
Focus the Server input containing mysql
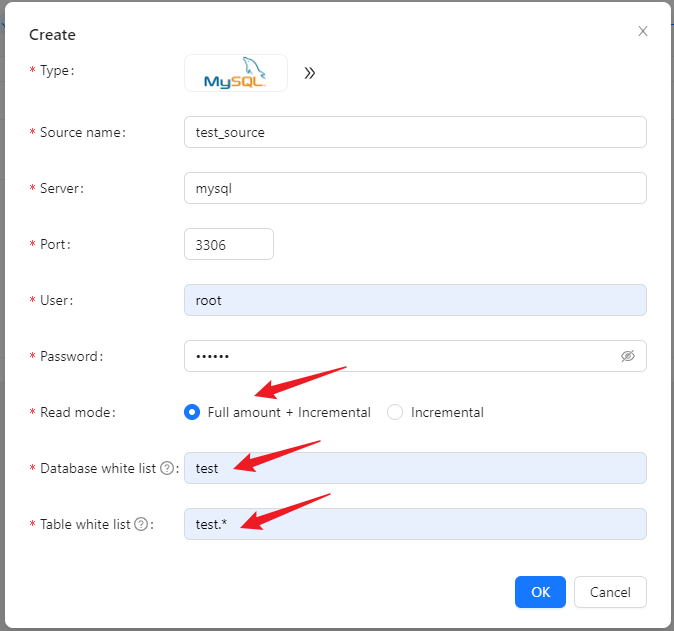point(415,188)
